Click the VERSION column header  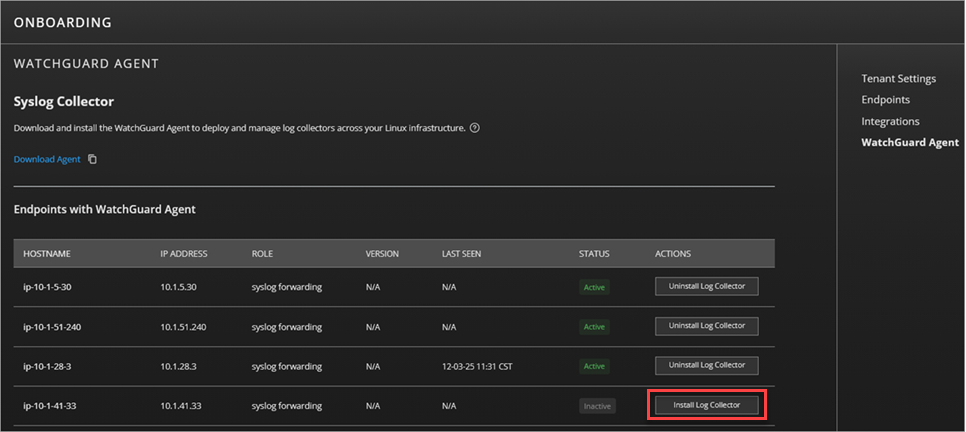click(x=382, y=254)
